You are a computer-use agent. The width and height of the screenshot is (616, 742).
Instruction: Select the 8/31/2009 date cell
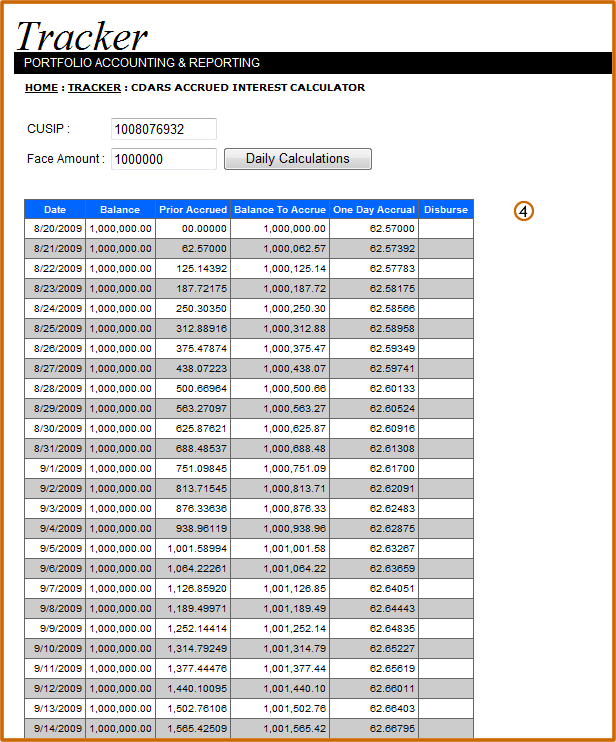click(x=55, y=449)
